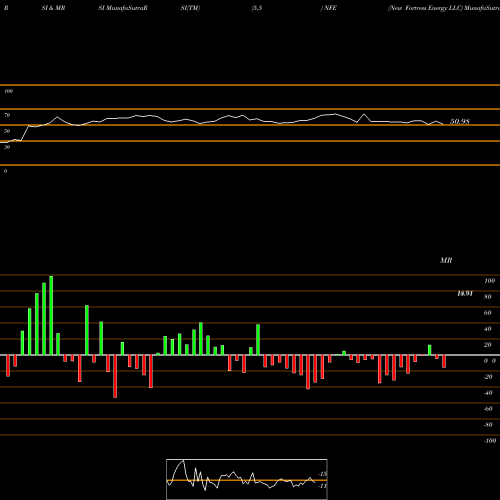Screen dimensions: 500x500
Task: Click the MR axis label -100
Action: point(490,441)
